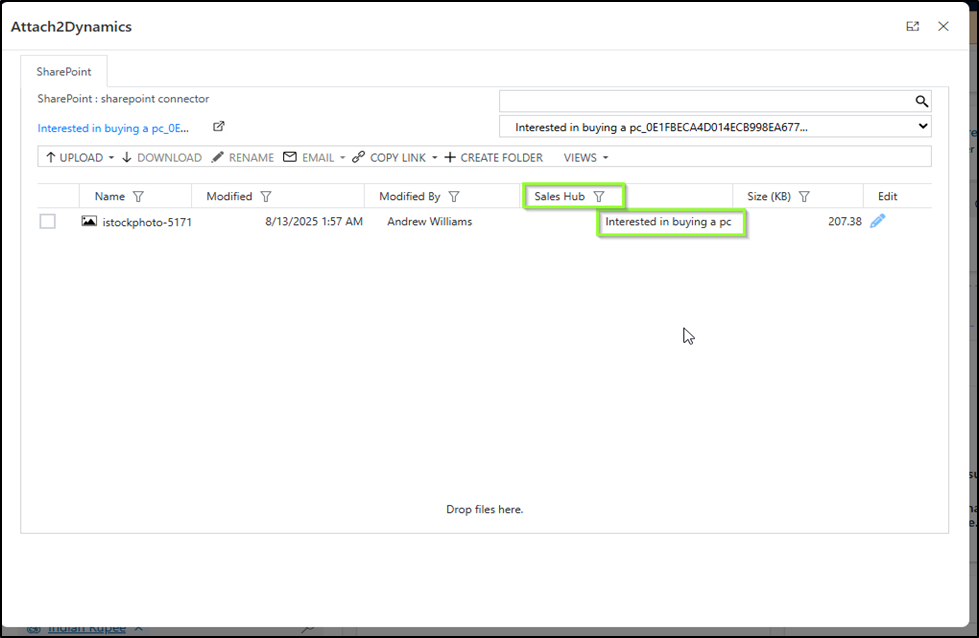This screenshot has height=638, width=979.
Task: Click the search magnifier icon
Action: 921,101
